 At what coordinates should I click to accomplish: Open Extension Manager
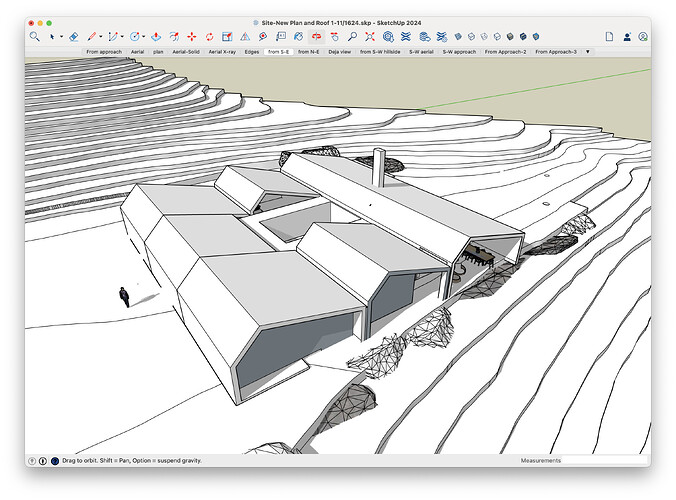coord(442,37)
